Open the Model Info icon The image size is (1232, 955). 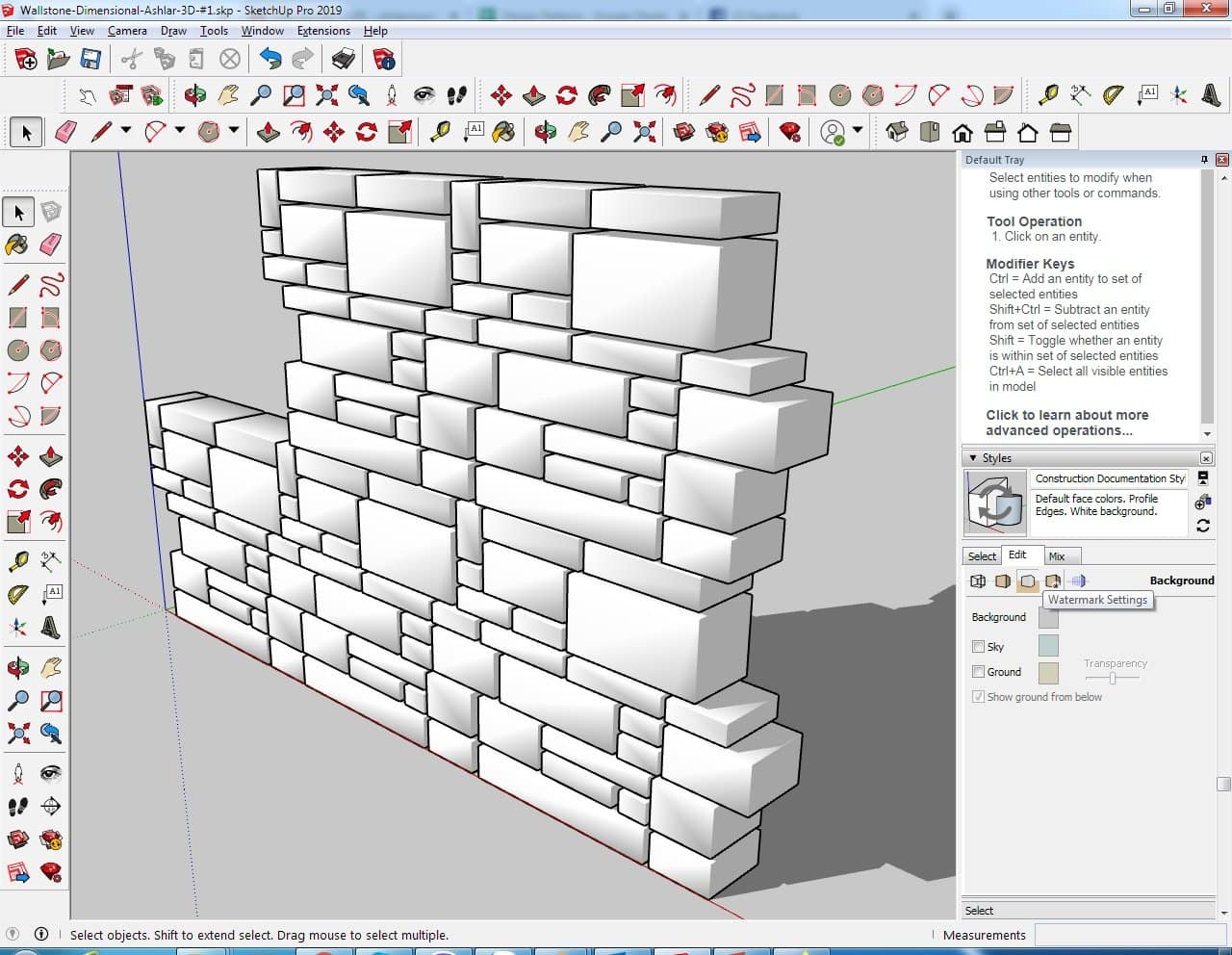(x=384, y=60)
